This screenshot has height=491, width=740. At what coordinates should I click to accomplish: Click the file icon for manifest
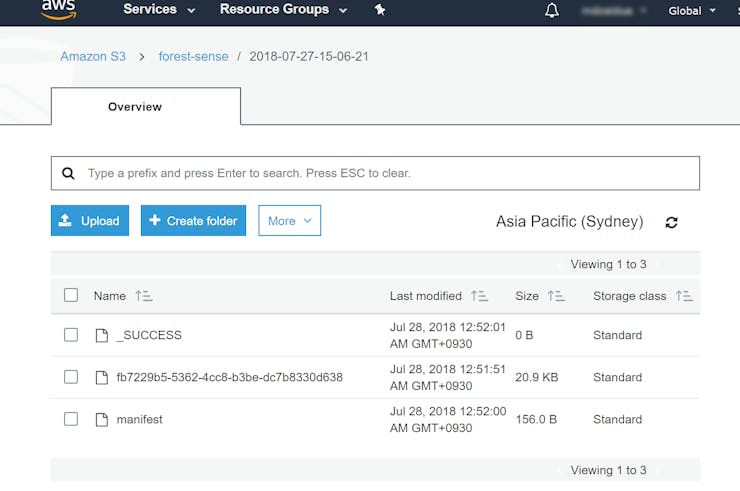click(x=101, y=419)
